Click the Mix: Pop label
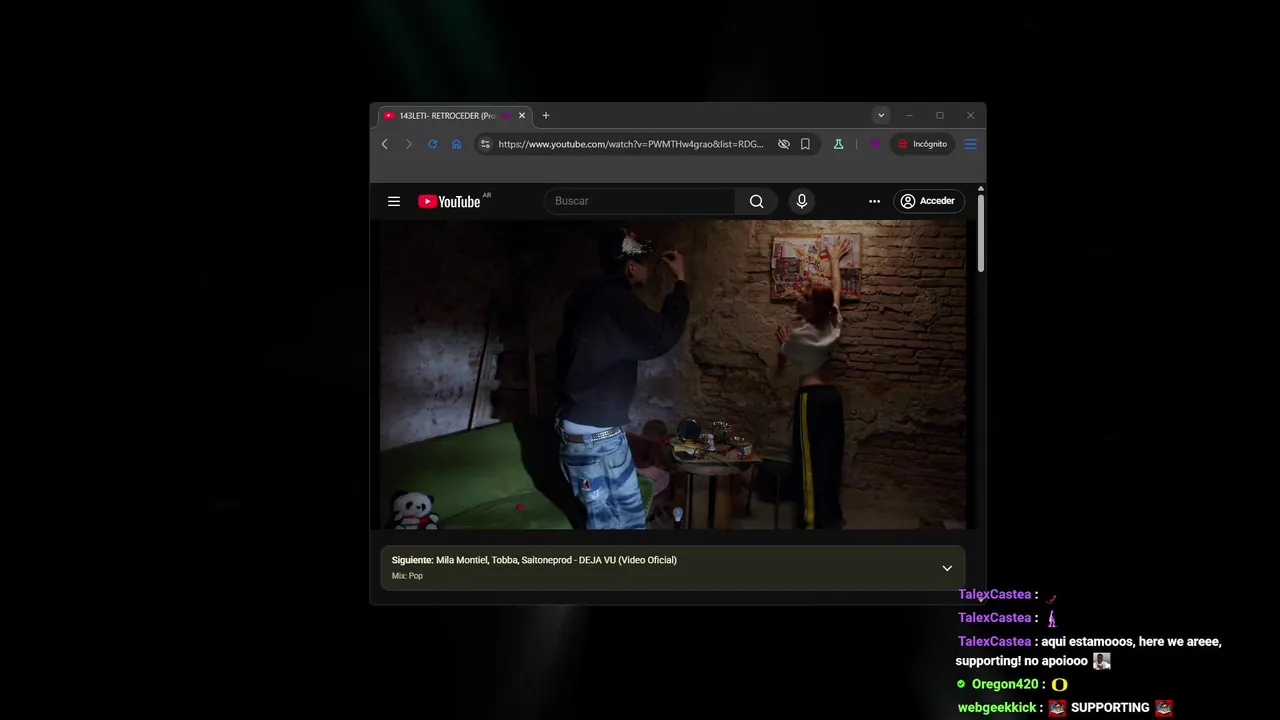 click(x=407, y=576)
